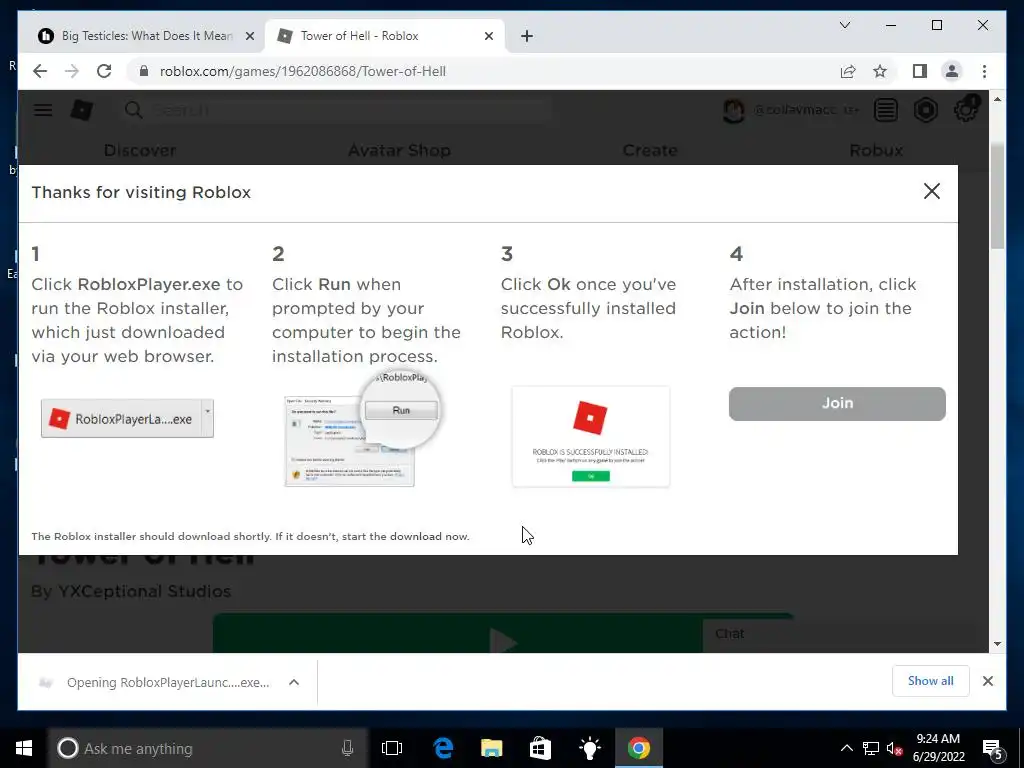Image resolution: width=1024 pixels, height=768 pixels.
Task: Launch Microsoft Edge from the taskbar
Action: [443, 748]
